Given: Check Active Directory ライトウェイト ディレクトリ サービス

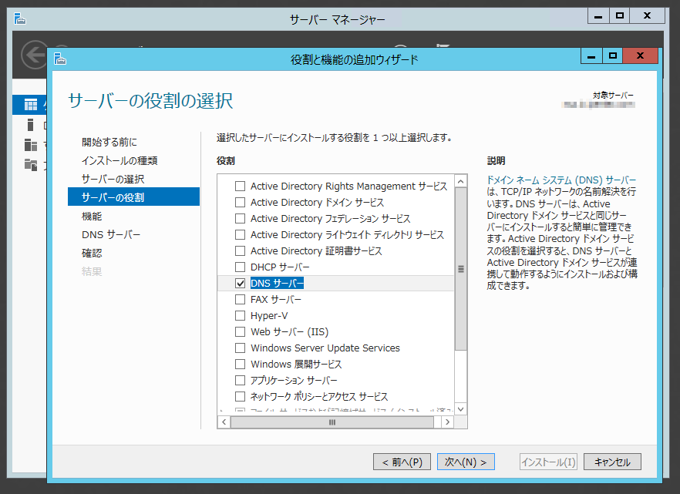Looking at the screenshot, I should tap(240, 235).
